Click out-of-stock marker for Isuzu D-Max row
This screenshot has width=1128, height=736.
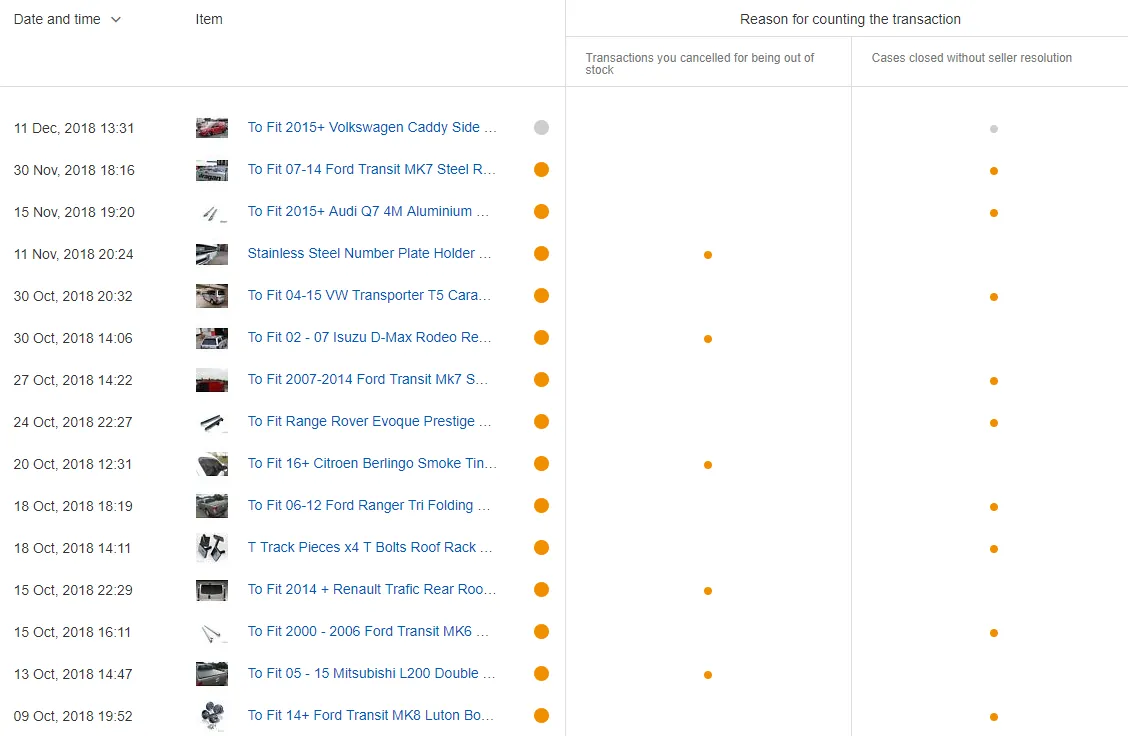pos(708,339)
